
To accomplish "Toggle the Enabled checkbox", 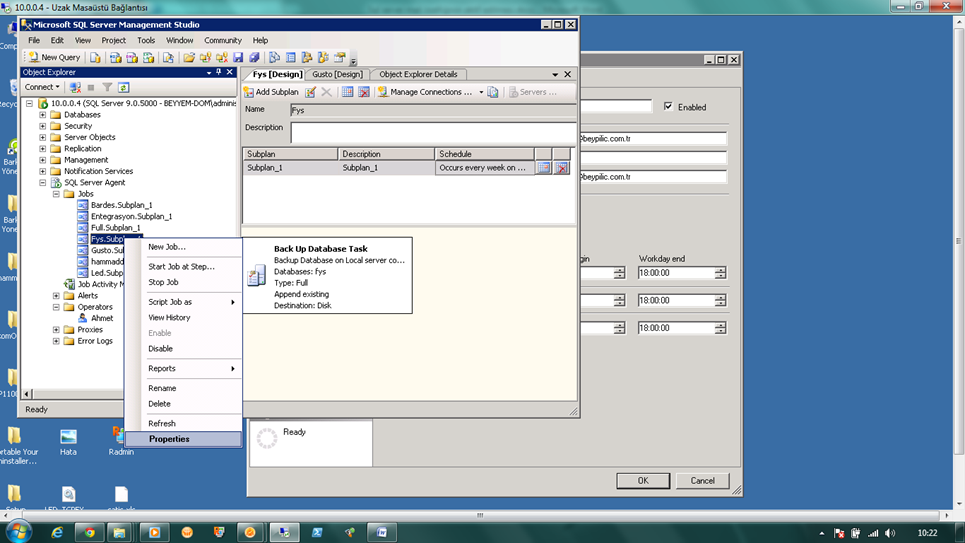I will [x=669, y=107].
